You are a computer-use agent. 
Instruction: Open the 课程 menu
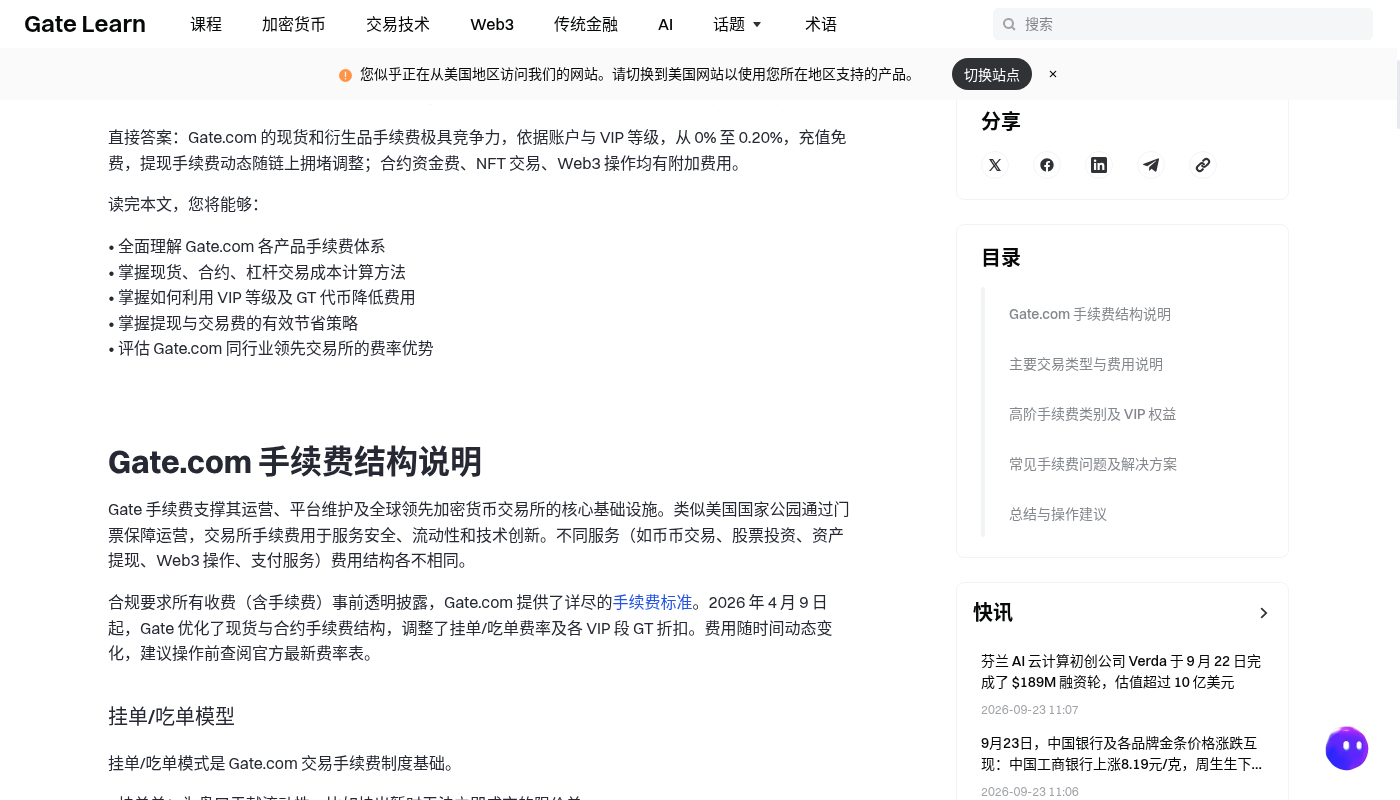[x=206, y=24]
